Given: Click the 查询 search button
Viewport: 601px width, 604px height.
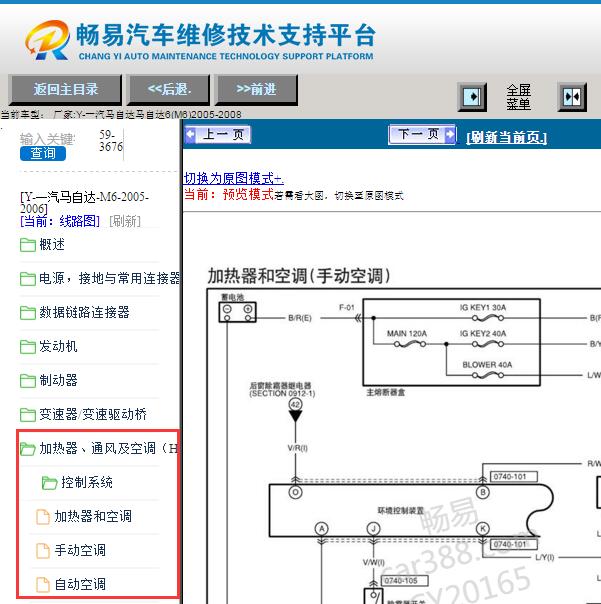Looking at the screenshot, I should coord(43,153).
